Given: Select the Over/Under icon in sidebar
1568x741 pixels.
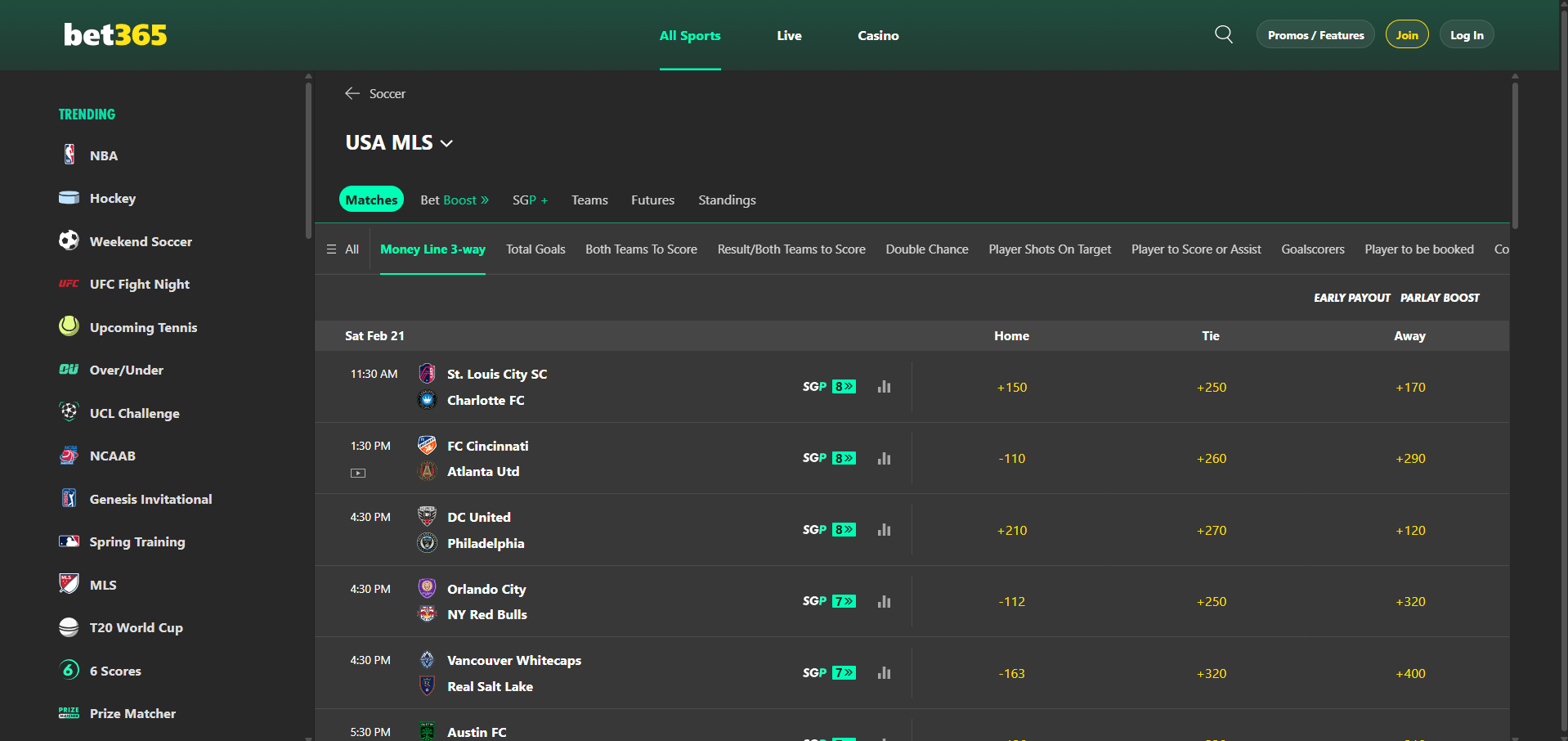Looking at the screenshot, I should tap(69, 370).
